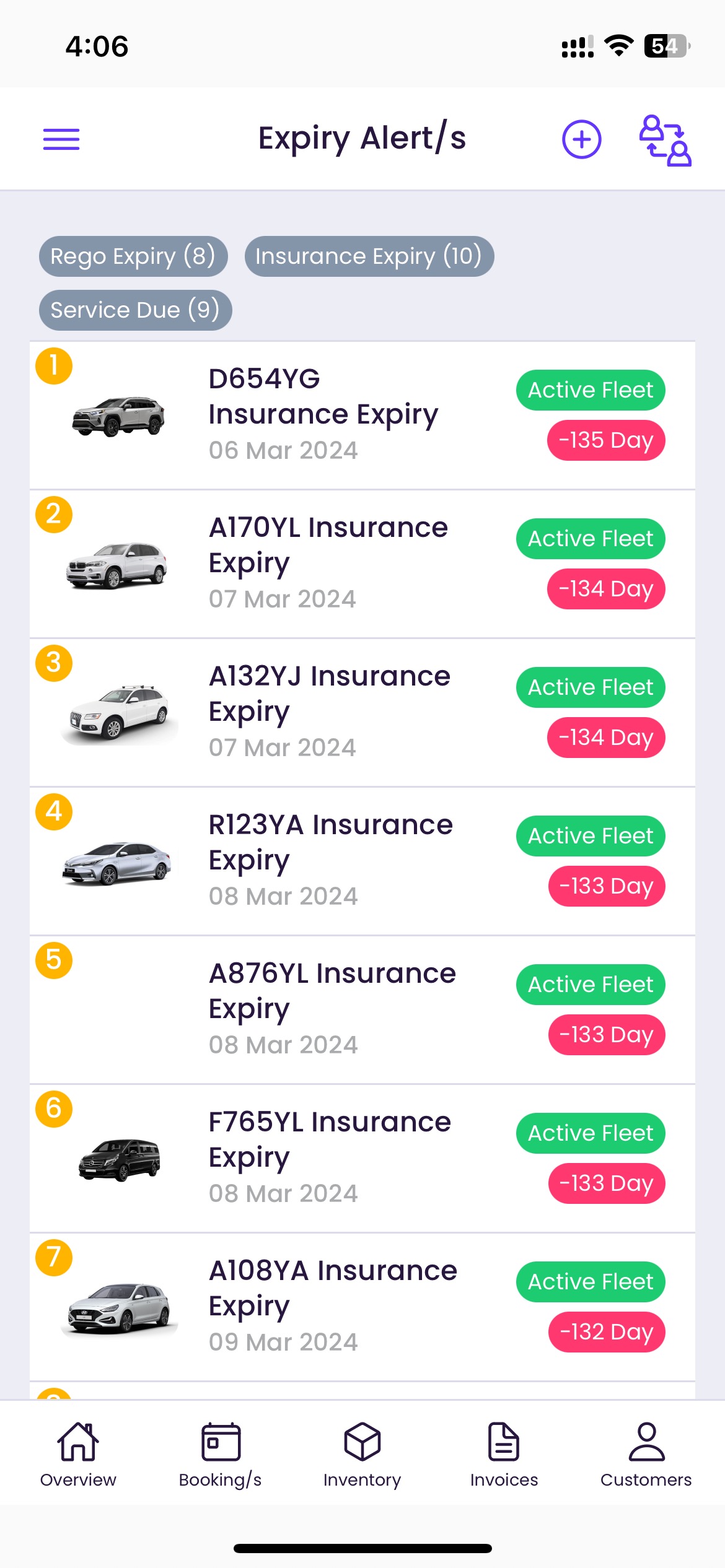Tap the -135 Day overdue badge

(606, 440)
